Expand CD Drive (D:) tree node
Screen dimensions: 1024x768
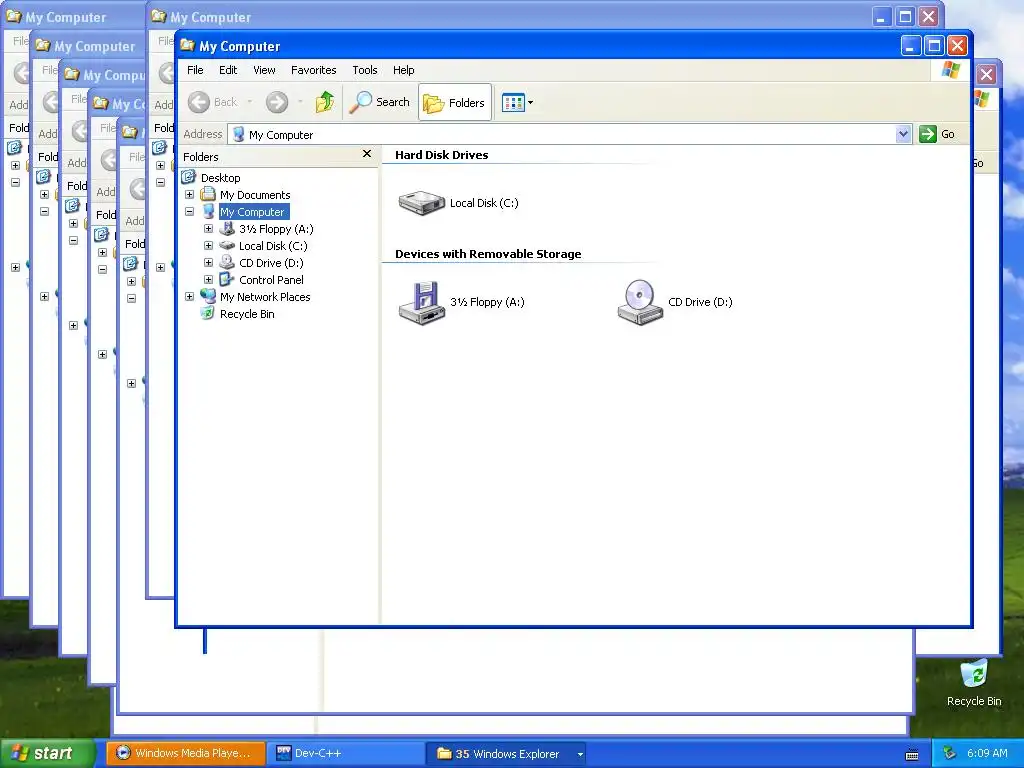[208, 263]
